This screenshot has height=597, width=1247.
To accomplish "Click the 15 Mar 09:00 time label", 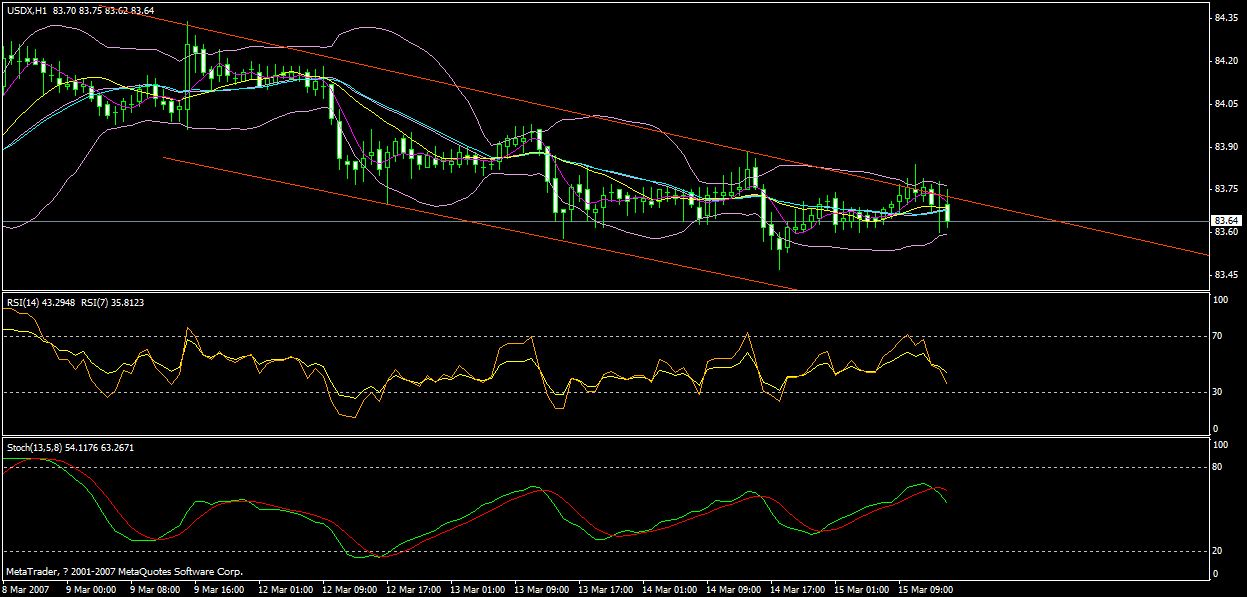I will pos(925,589).
